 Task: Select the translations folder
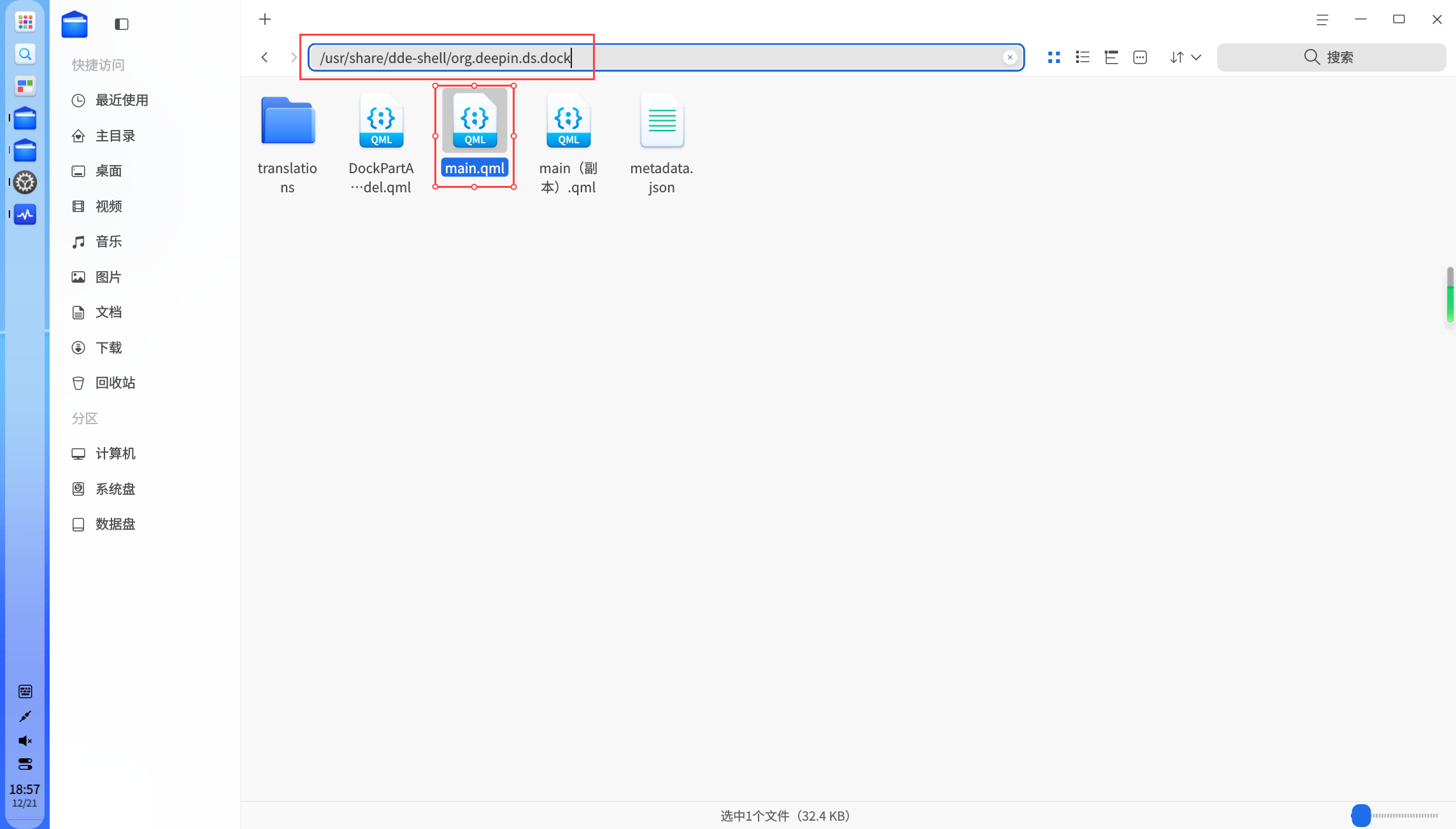coord(287,144)
